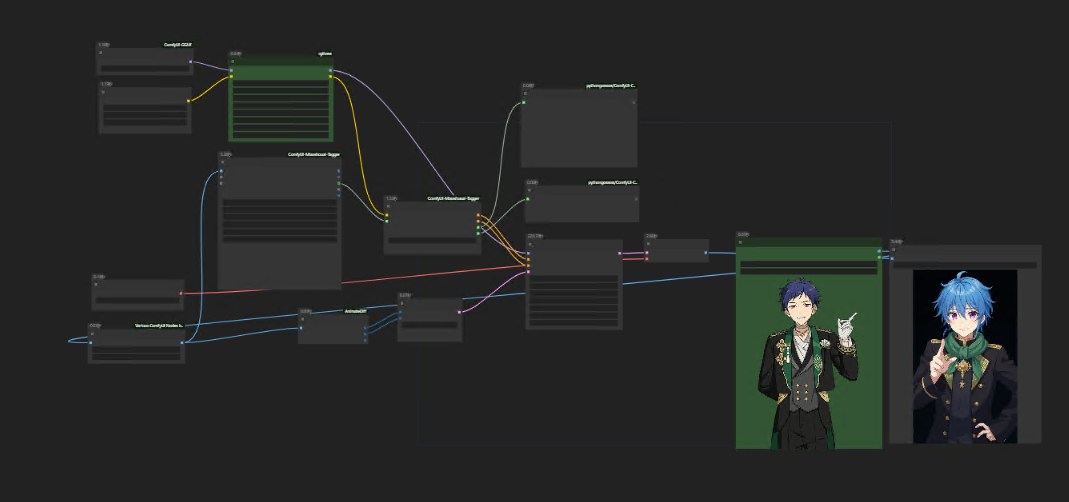1069x502 pixels.
Task: Open first widget row in rgthree node
Action: (280, 87)
